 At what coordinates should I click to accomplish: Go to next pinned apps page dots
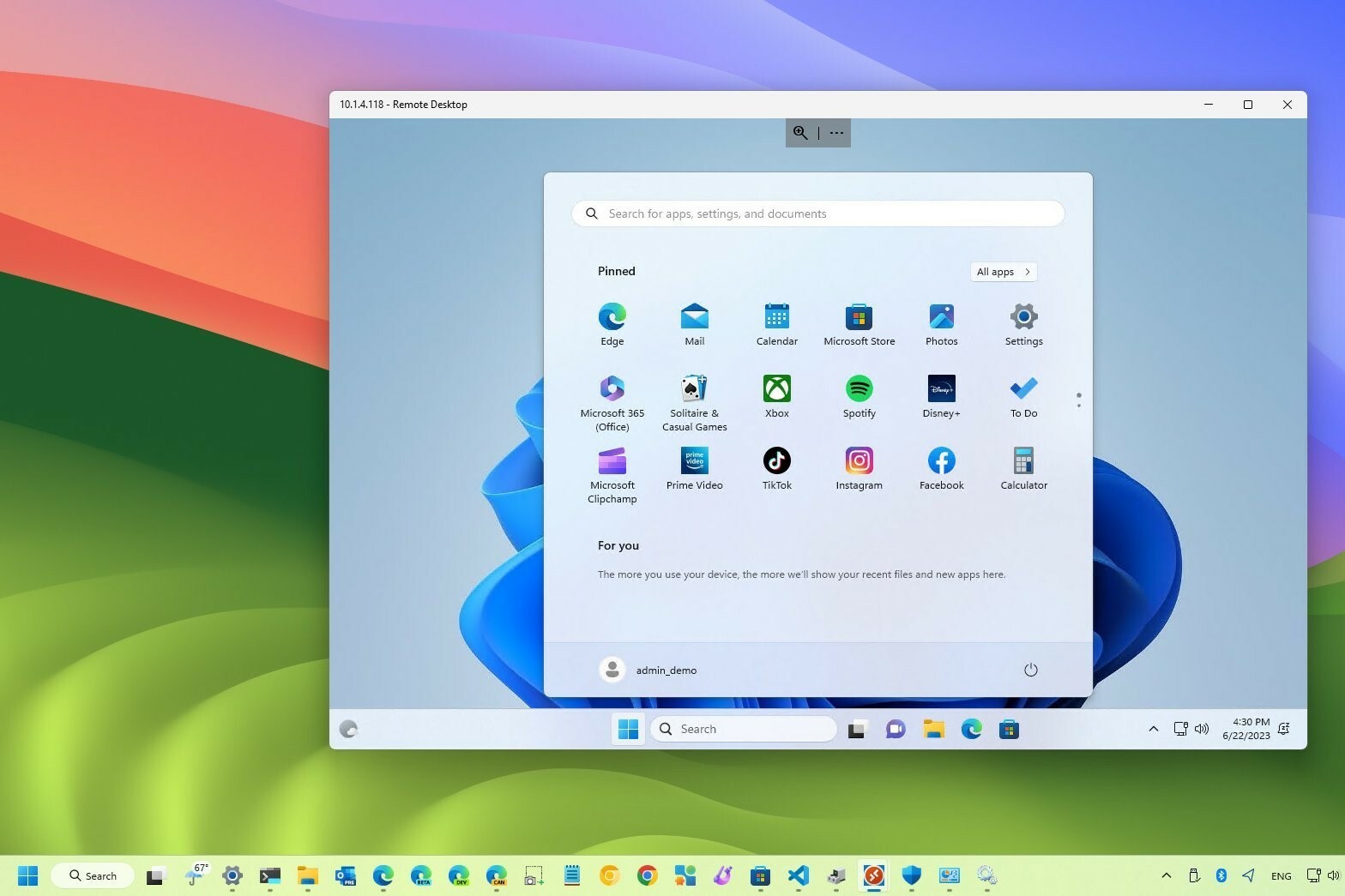click(1078, 400)
